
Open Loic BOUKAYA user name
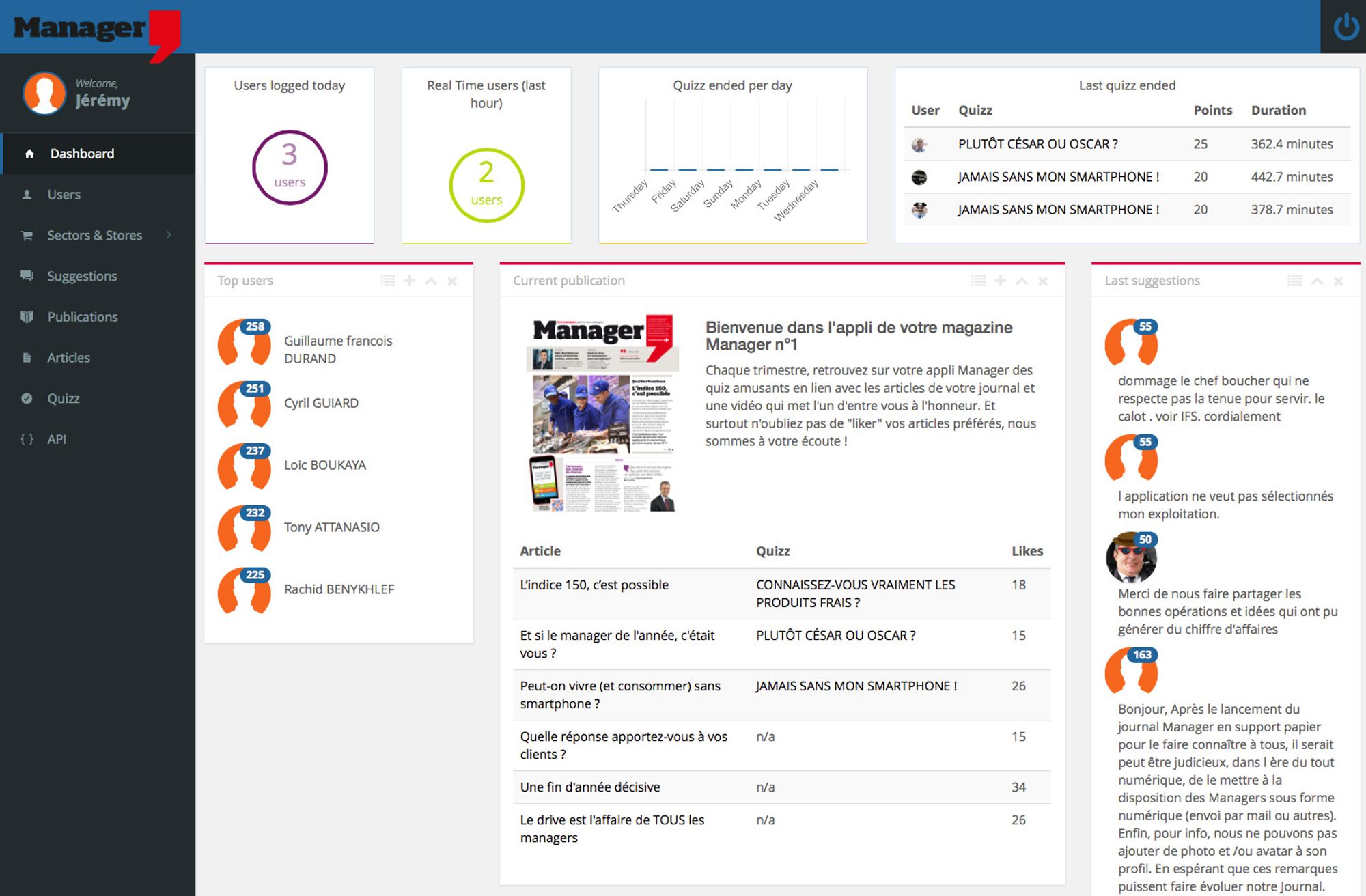[x=325, y=465]
